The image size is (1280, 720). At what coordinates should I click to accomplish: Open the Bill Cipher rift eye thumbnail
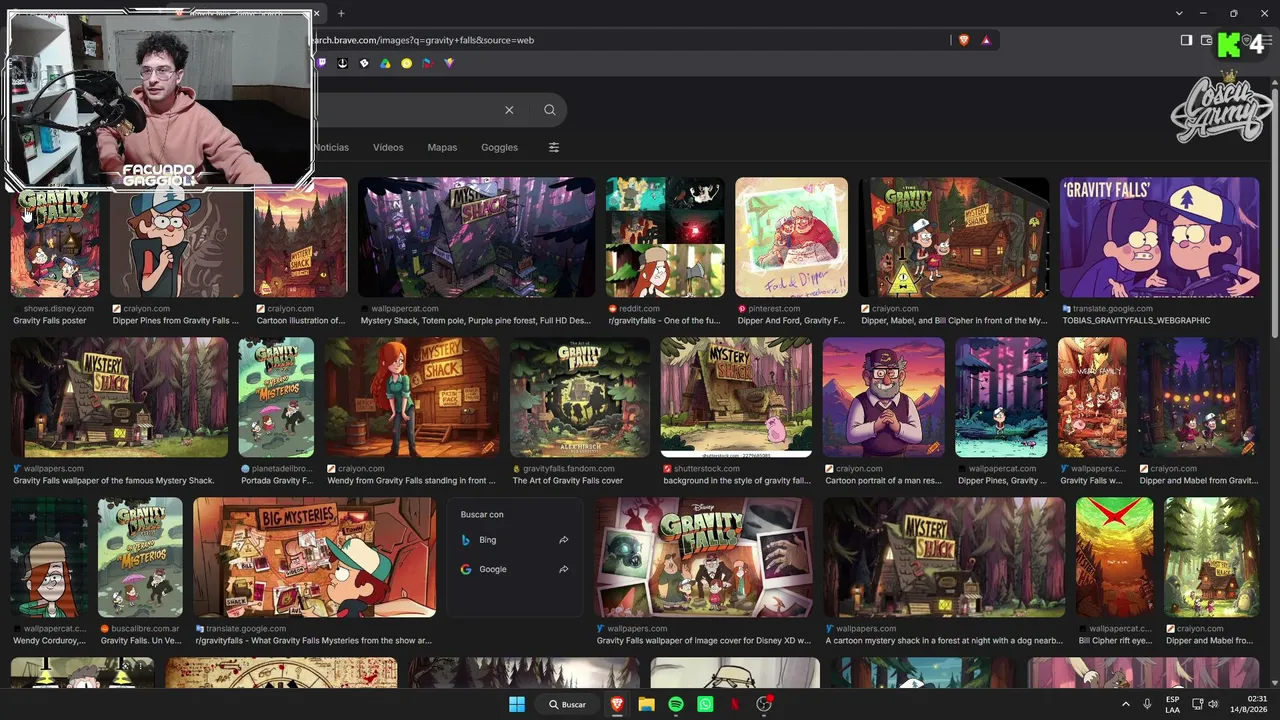(x=1115, y=557)
